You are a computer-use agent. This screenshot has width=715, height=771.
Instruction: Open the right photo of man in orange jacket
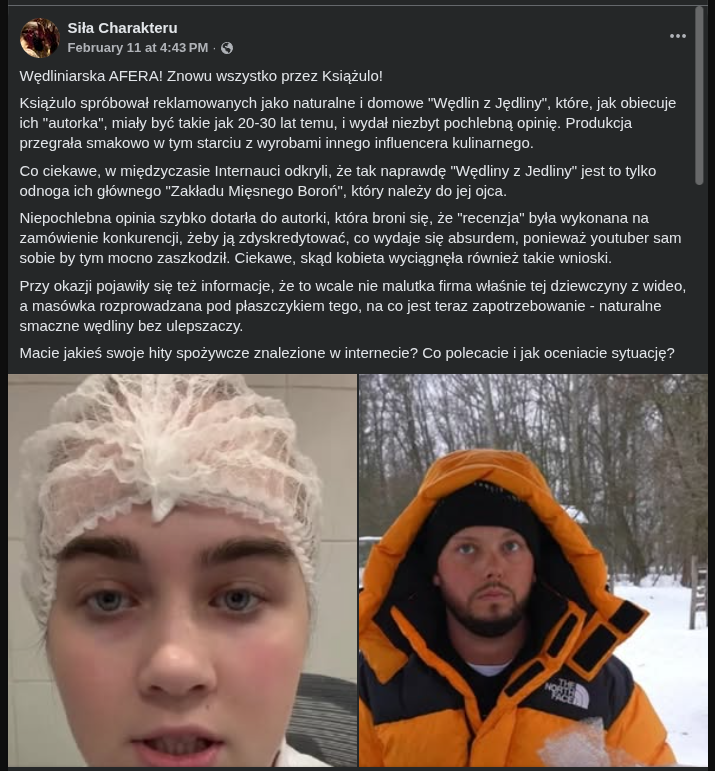[533, 570]
